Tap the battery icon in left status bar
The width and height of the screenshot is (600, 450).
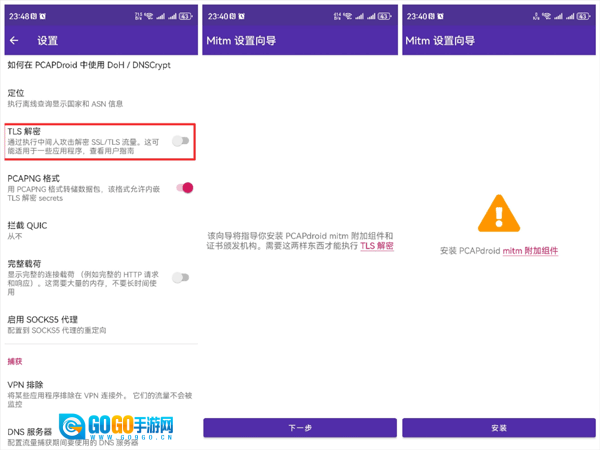[x=187, y=16]
